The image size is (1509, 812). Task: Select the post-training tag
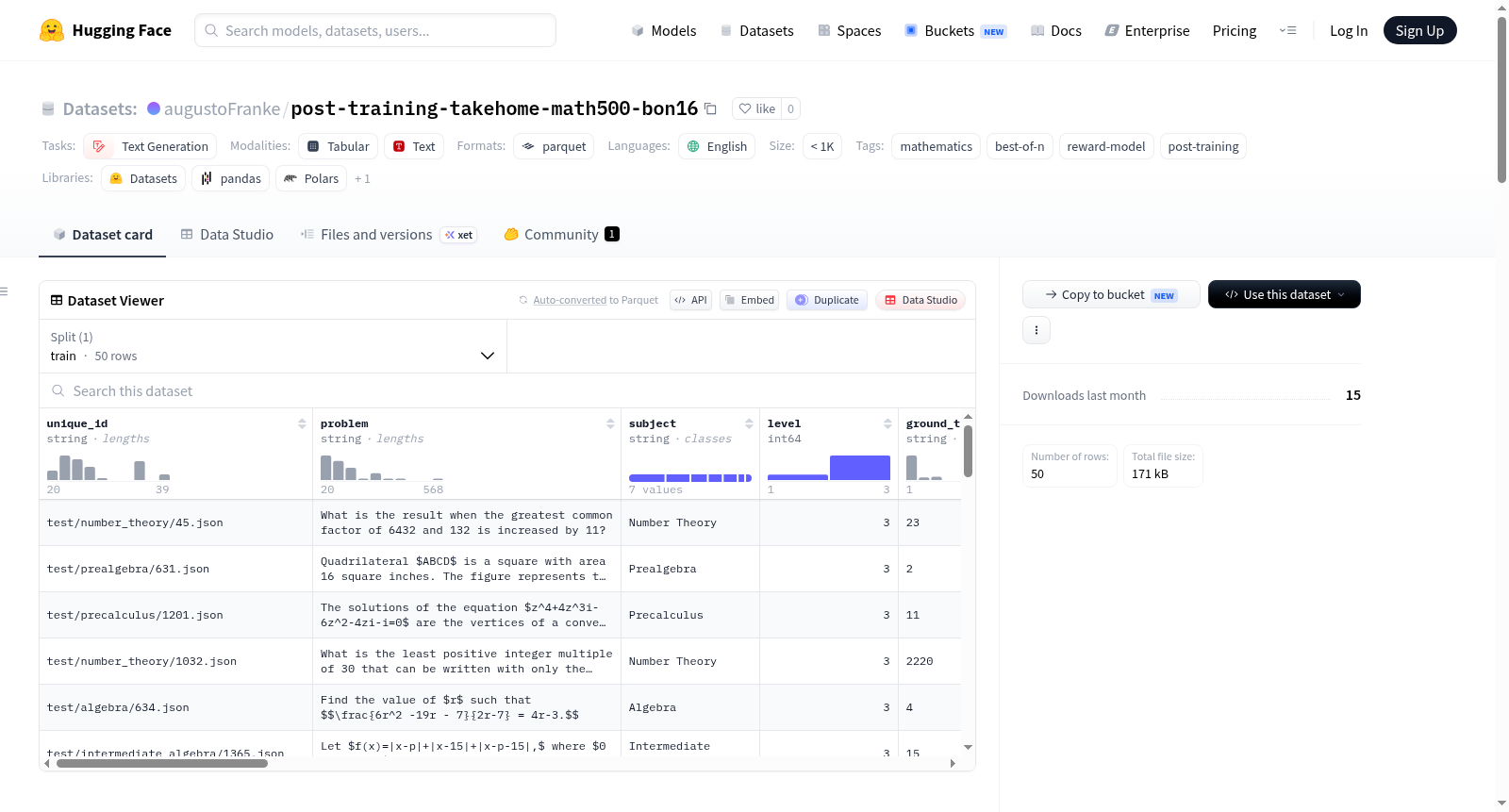[x=1203, y=146]
